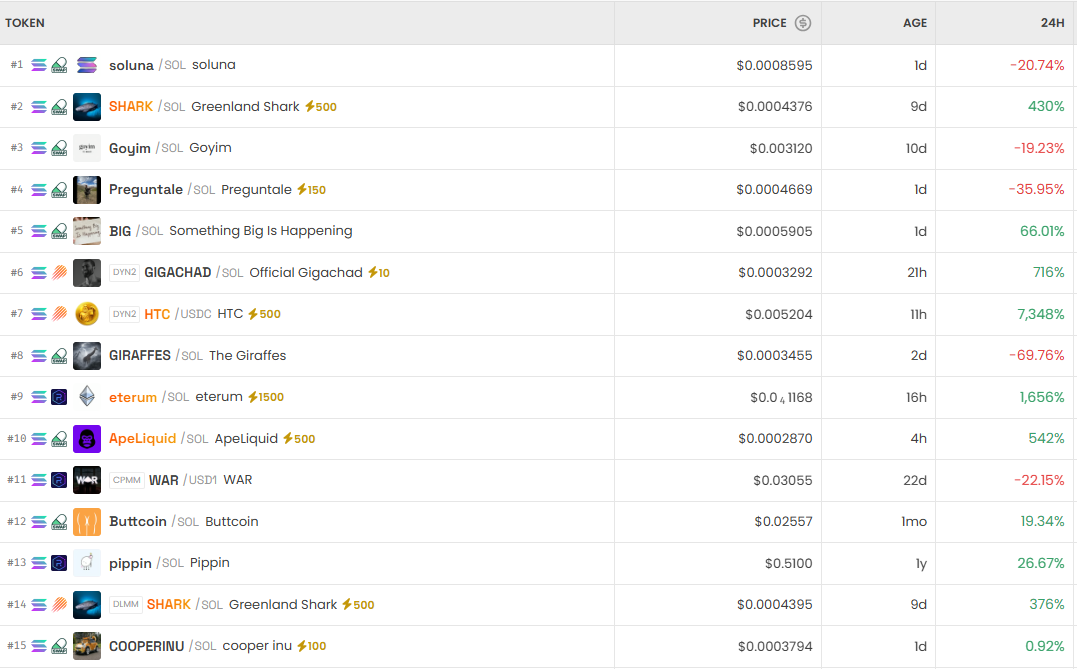This screenshot has width=1077, height=669.
Task: Click the Raydium DEX icon on eterum row
Action: coord(59,397)
